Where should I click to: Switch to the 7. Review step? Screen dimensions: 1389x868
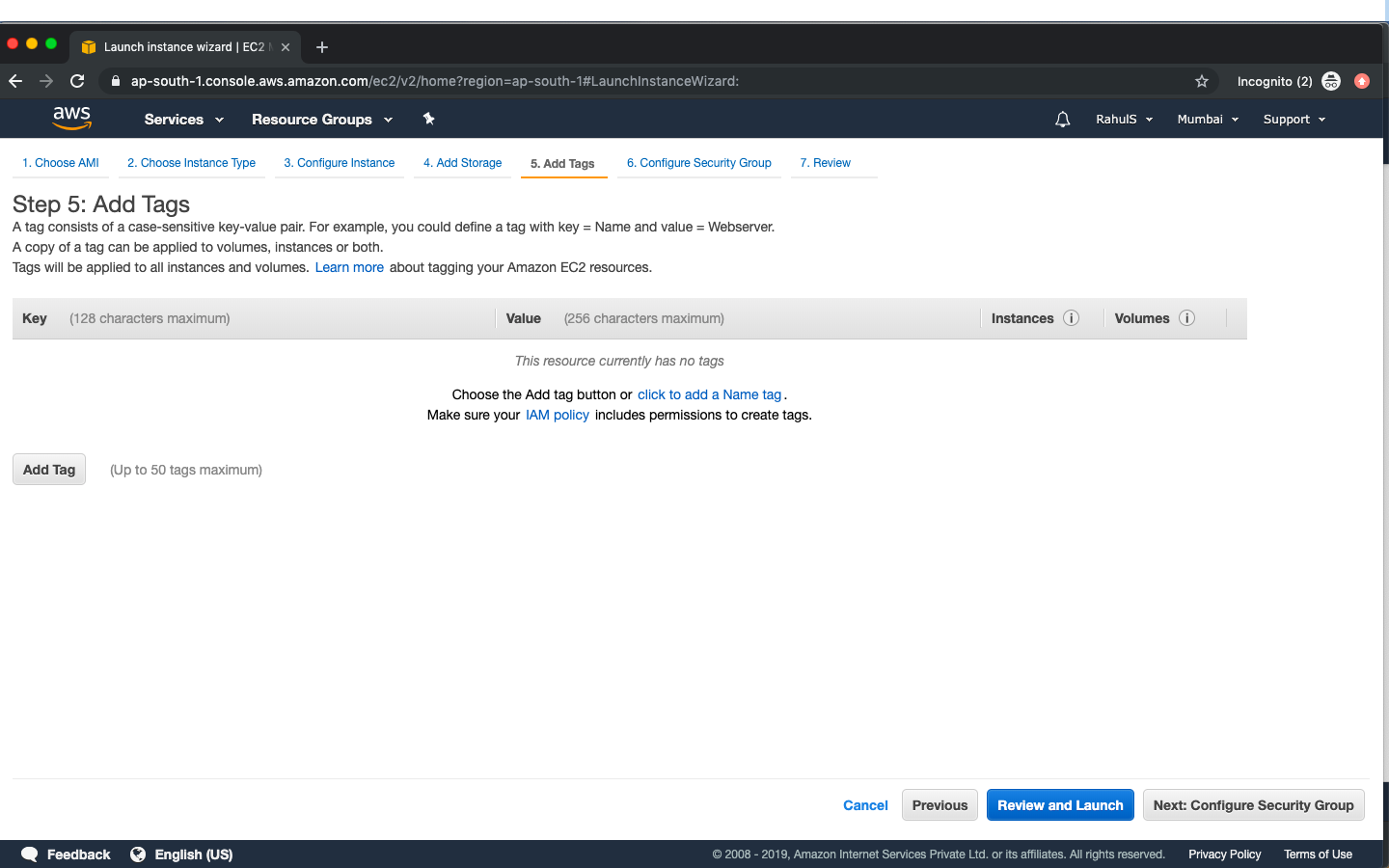click(x=825, y=162)
